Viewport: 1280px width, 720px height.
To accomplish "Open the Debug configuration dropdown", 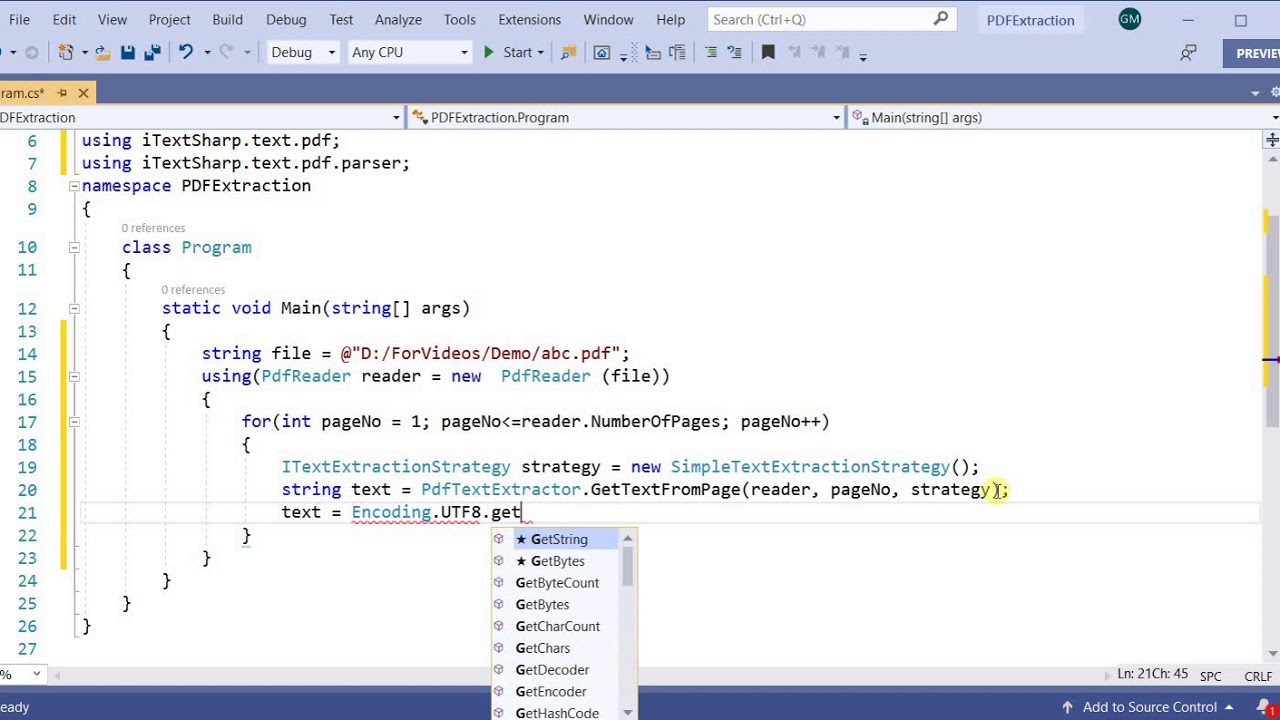I will (304, 52).
